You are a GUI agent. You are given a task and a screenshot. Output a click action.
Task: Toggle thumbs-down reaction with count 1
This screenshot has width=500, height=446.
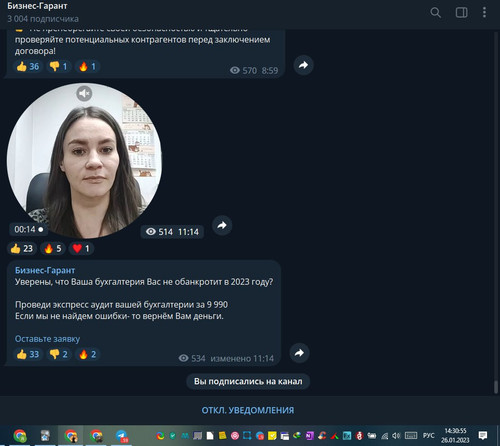coord(58,67)
